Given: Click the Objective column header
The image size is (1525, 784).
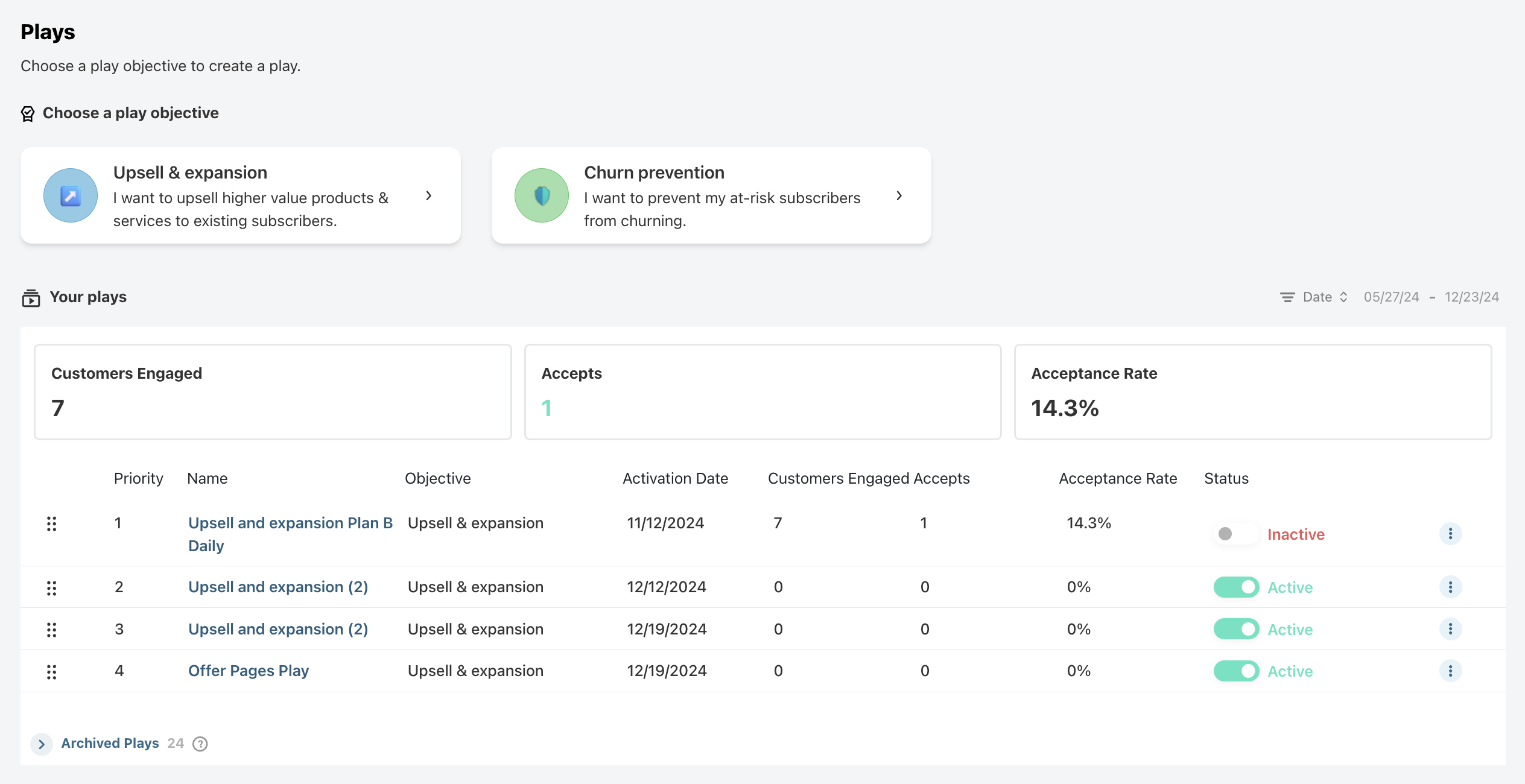Looking at the screenshot, I should click(438, 478).
